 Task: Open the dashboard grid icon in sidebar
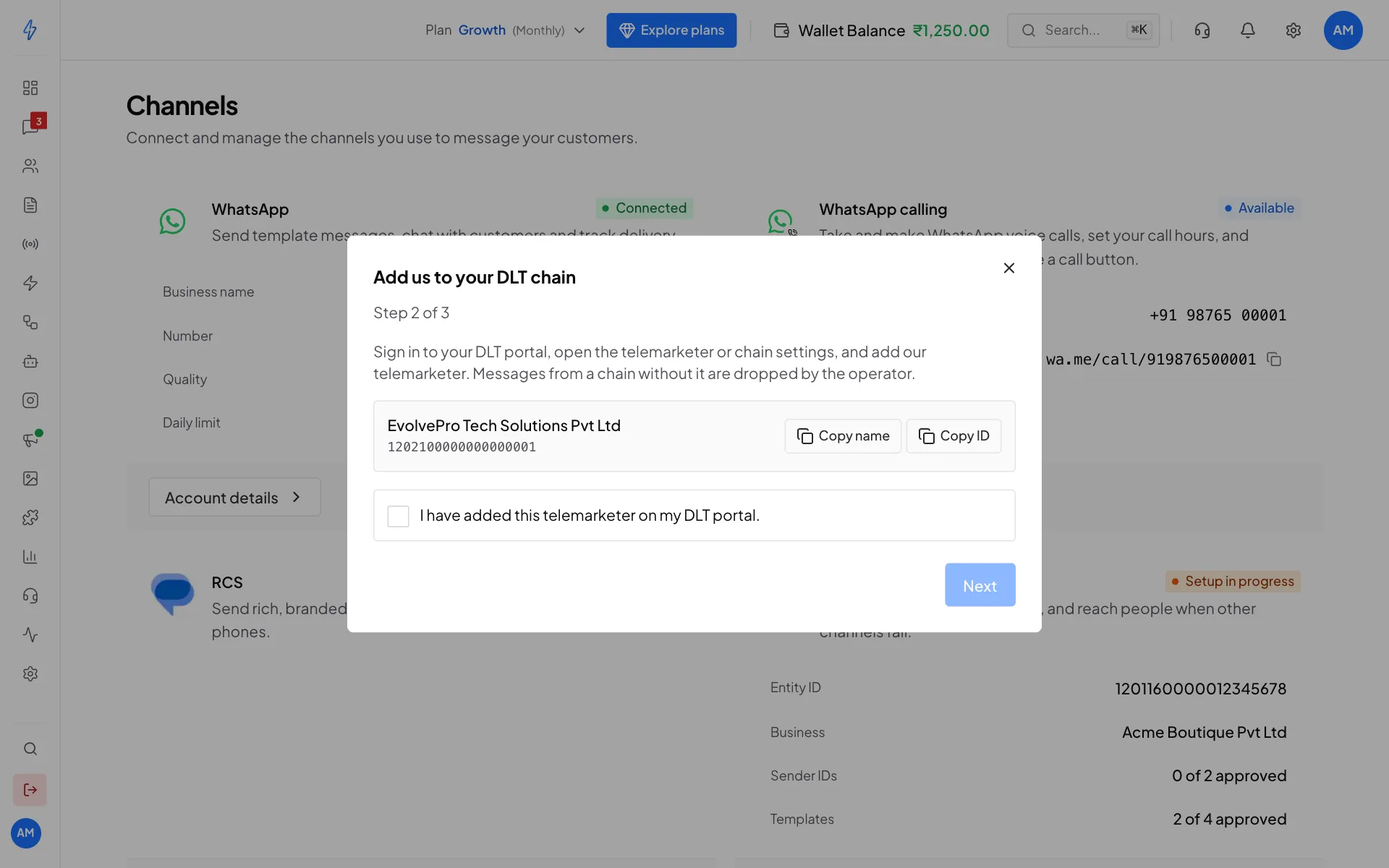click(30, 88)
